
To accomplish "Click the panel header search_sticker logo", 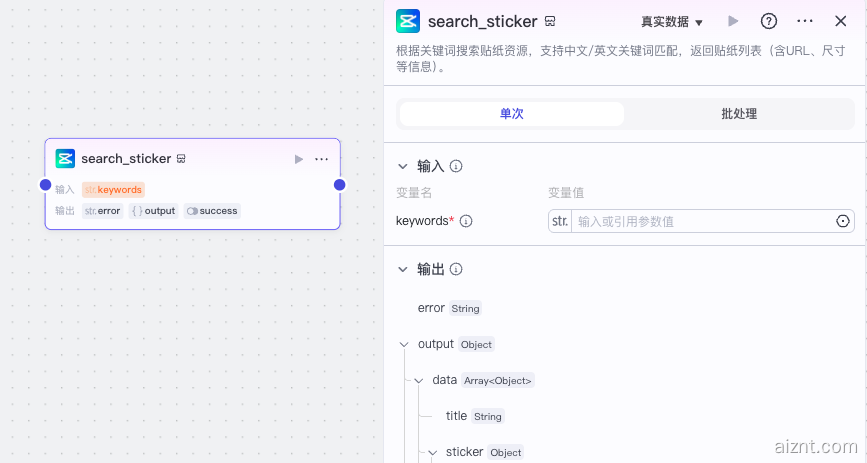I will click(408, 22).
